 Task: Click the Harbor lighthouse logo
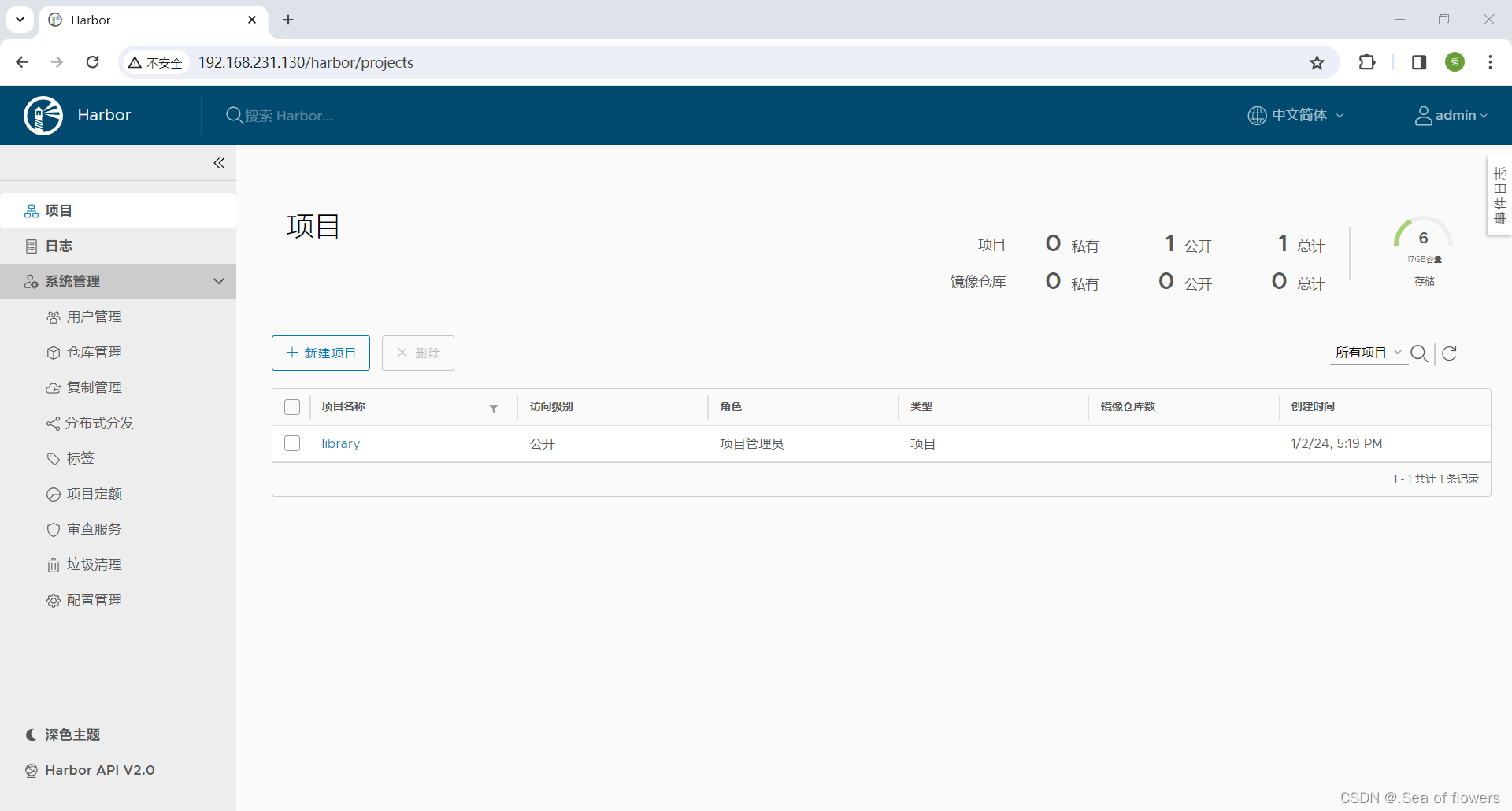click(x=43, y=116)
